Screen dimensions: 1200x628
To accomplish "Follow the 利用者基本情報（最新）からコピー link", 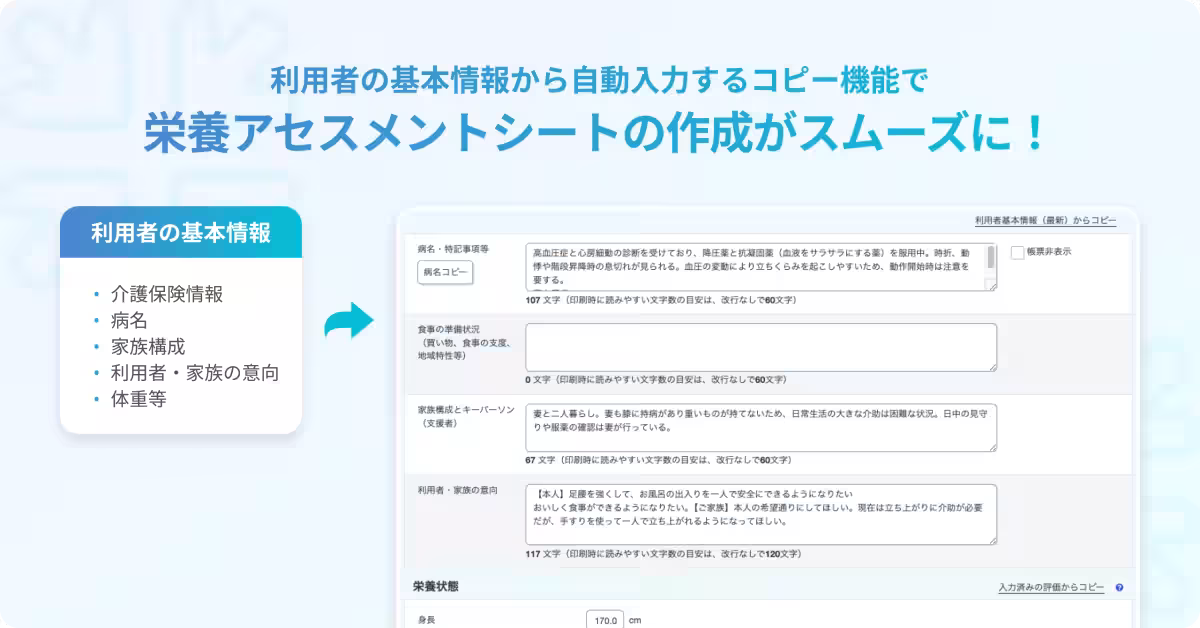I will coord(1046,221).
